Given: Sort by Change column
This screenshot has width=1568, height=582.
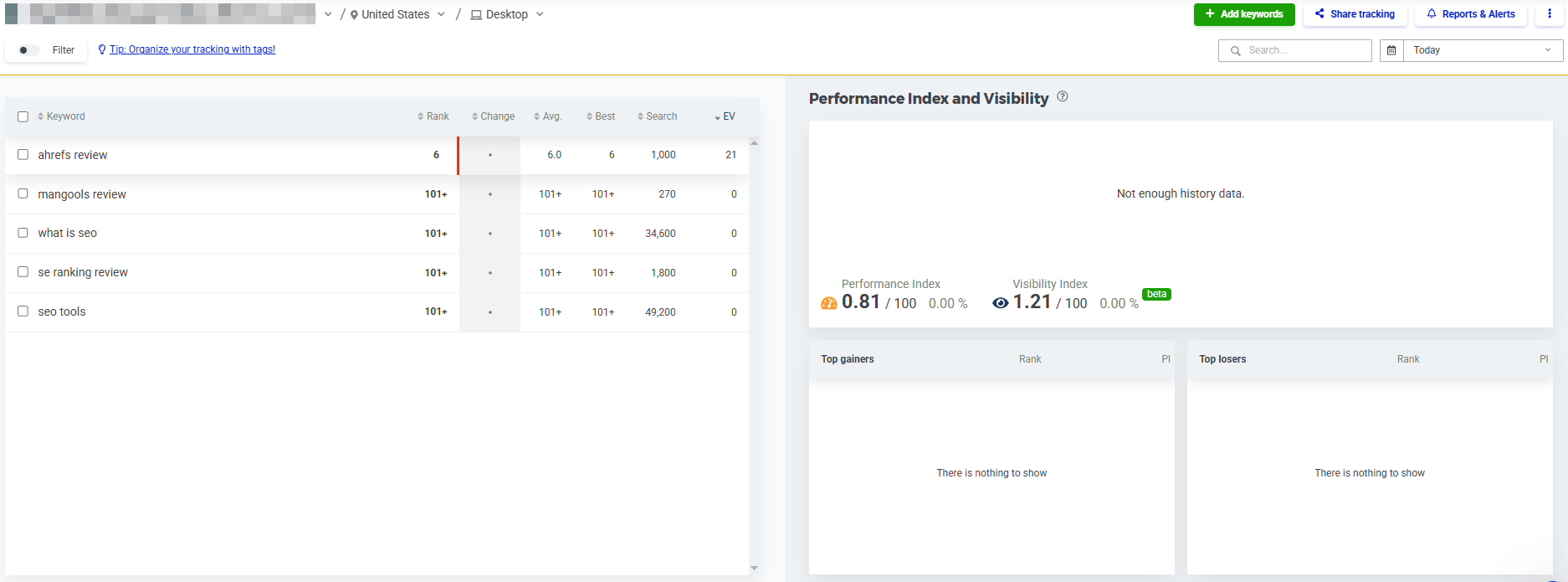Looking at the screenshot, I should (x=493, y=116).
